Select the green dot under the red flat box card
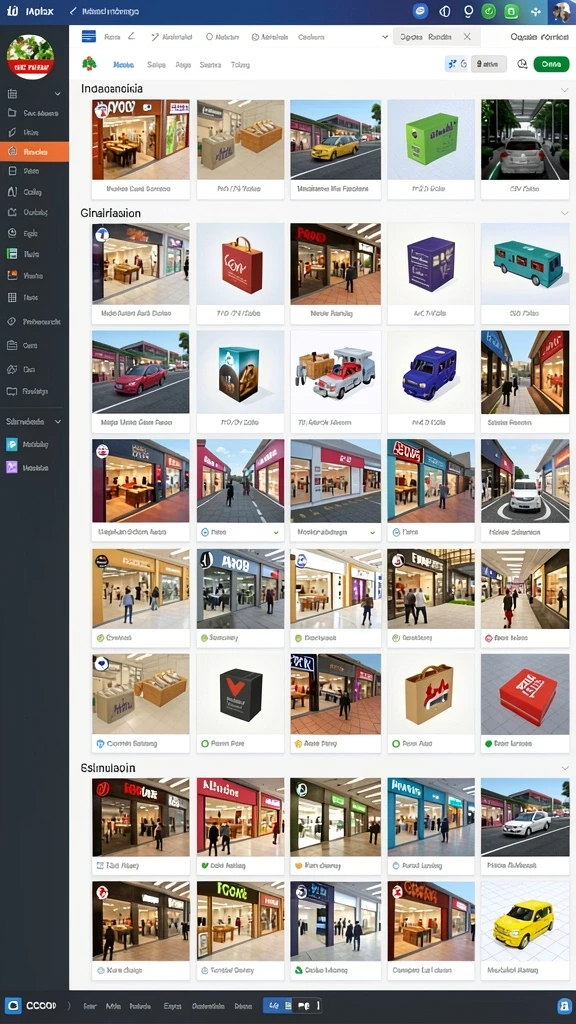Viewport: 576px width, 1024px height. (488, 743)
